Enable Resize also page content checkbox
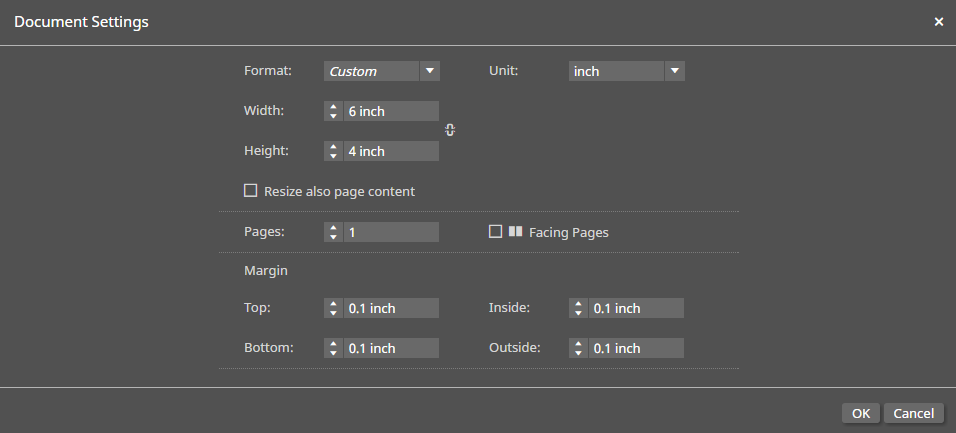 pyautogui.click(x=251, y=191)
